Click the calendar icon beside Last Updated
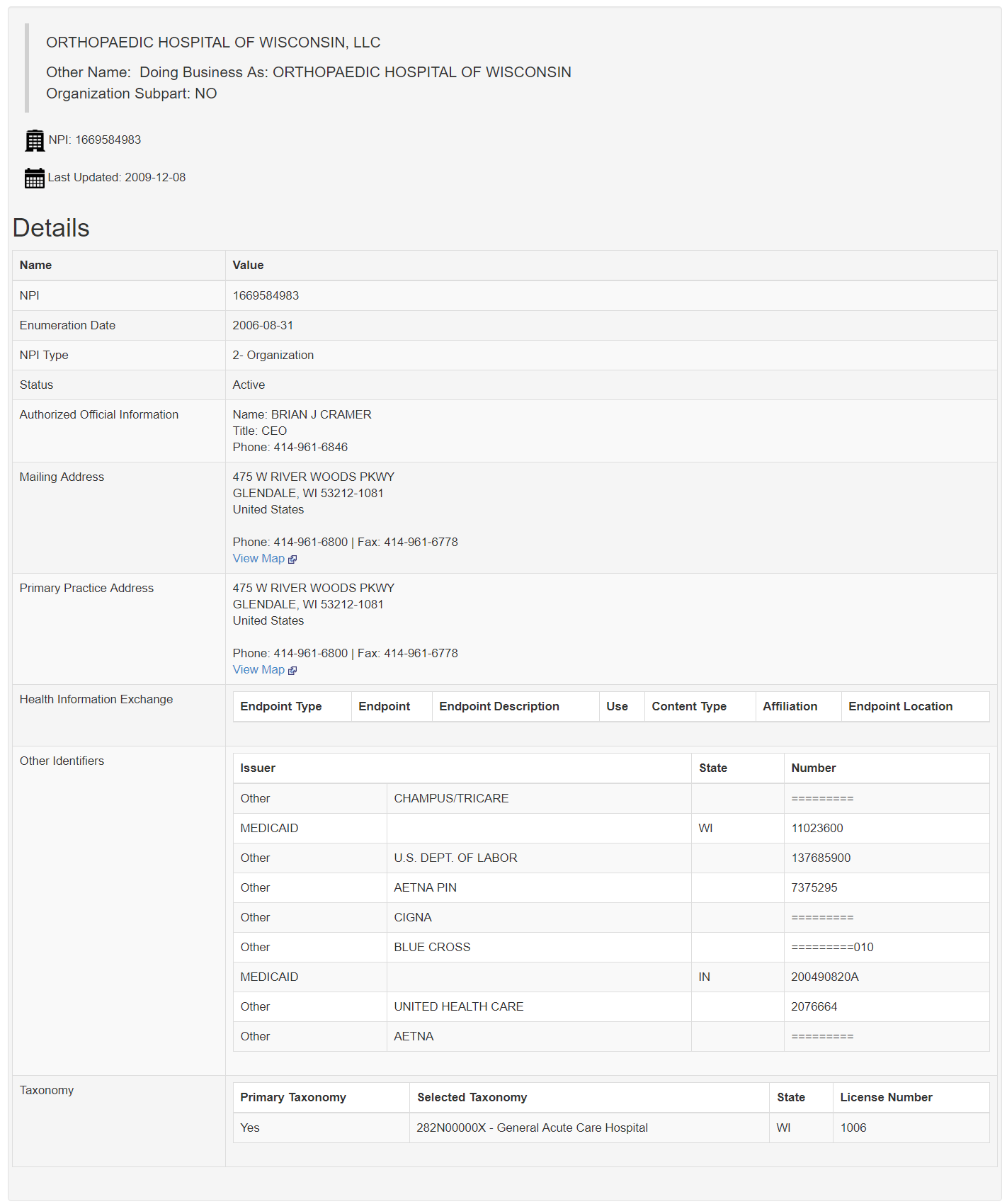The width and height of the screenshot is (1007, 1204). 34,178
